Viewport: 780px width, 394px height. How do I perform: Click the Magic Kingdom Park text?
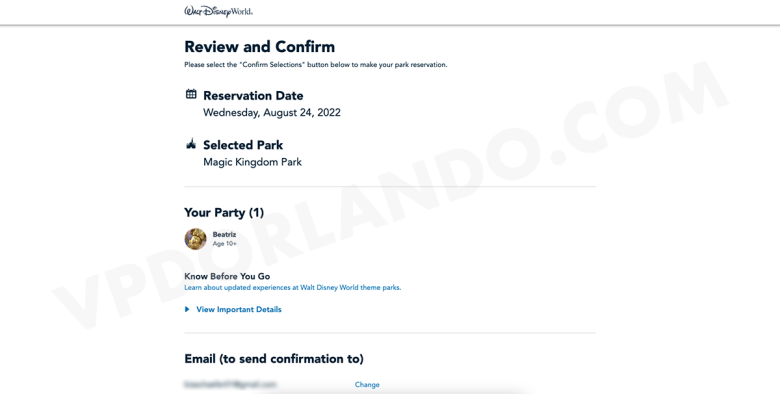pyautogui.click(x=252, y=162)
